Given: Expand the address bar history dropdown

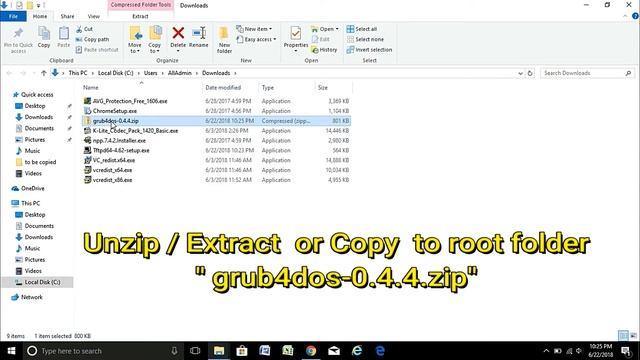Looking at the screenshot, I should [520, 73].
